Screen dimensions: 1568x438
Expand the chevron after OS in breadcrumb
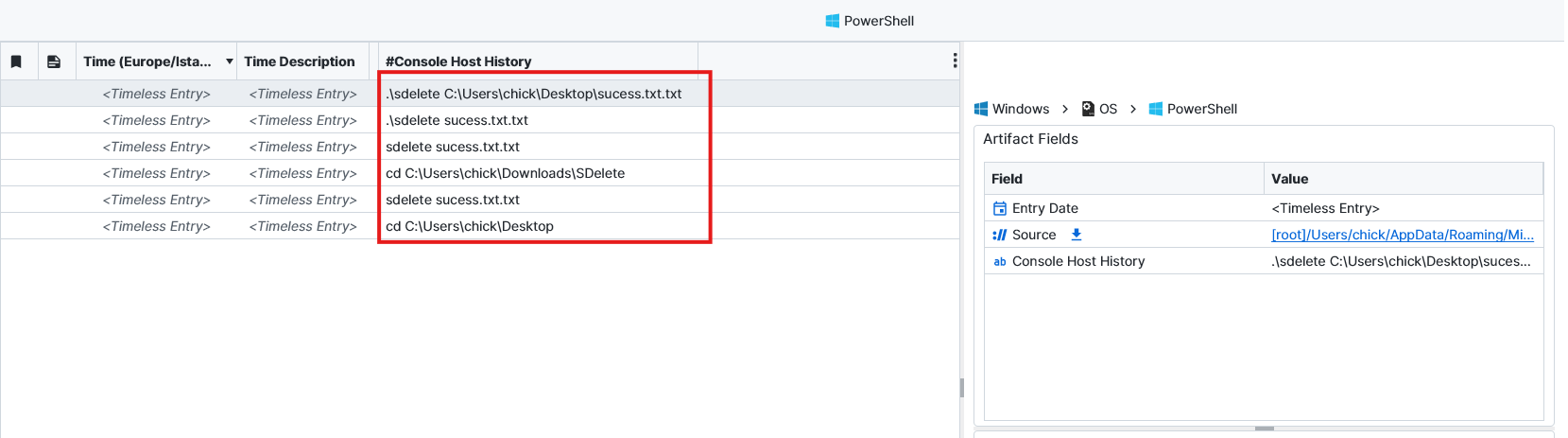tap(1132, 109)
